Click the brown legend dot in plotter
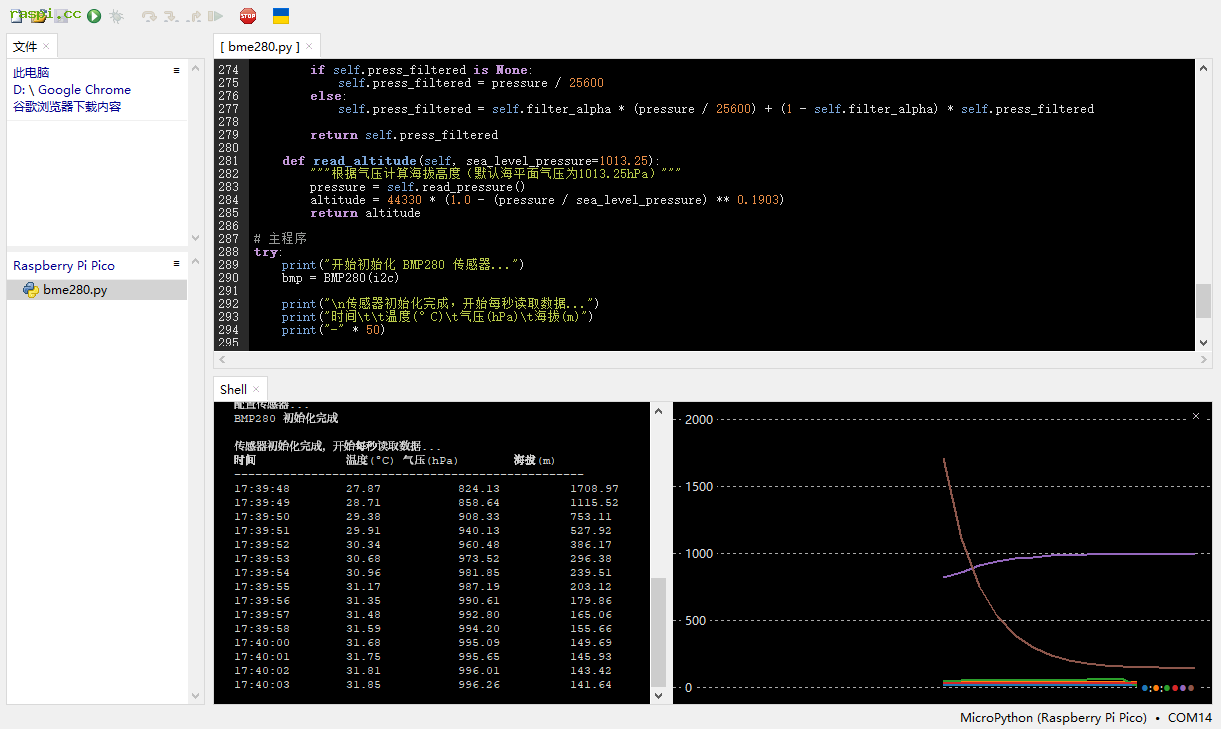Screen dimensions: 1221x729 coord(1190,688)
